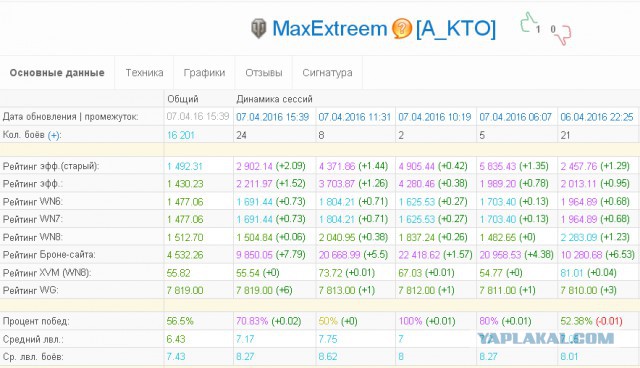Open session 07.04.2016 15:39 link
640x368 pixels.
click(x=273, y=117)
